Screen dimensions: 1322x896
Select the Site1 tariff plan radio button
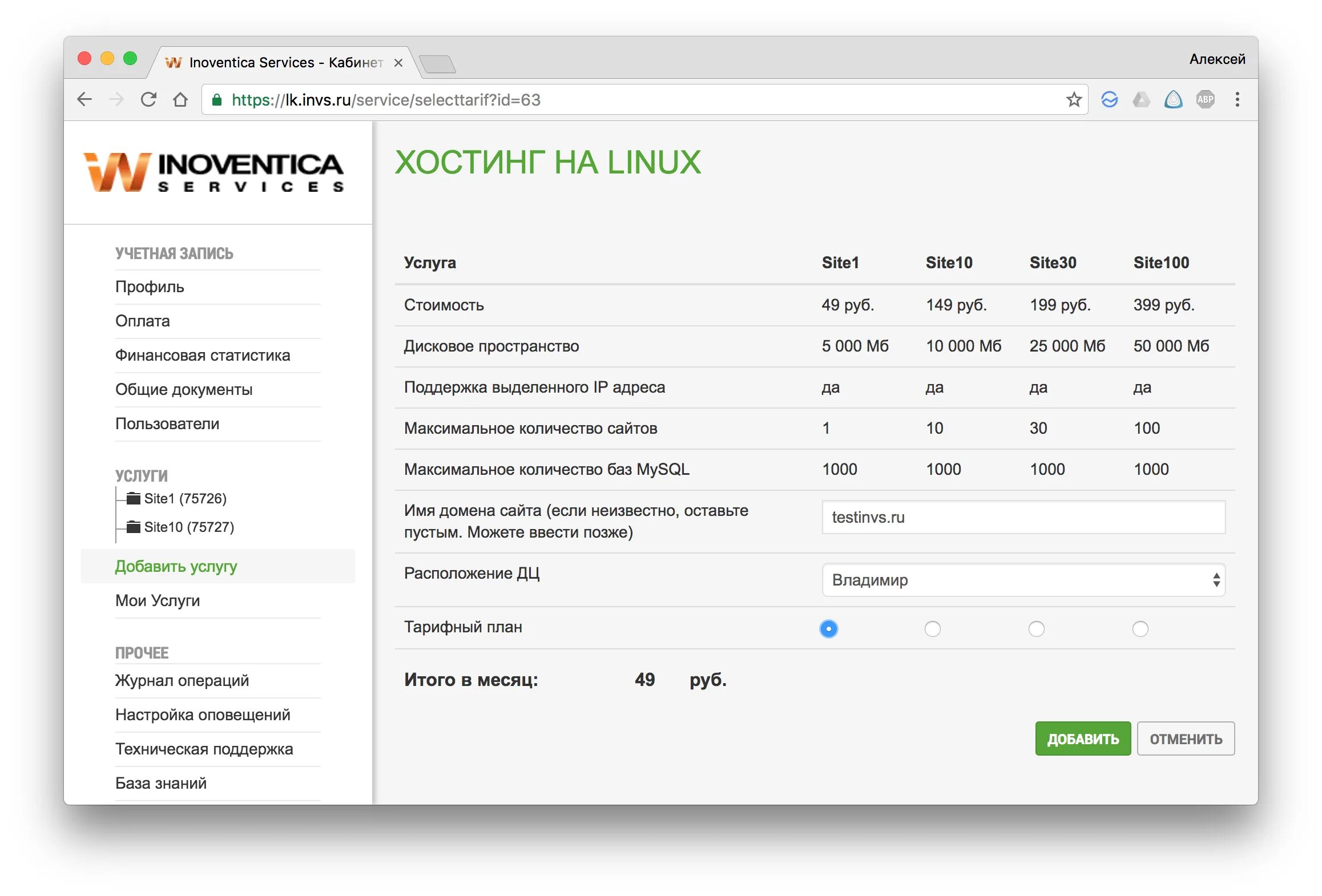pyautogui.click(x=828, y=629)
